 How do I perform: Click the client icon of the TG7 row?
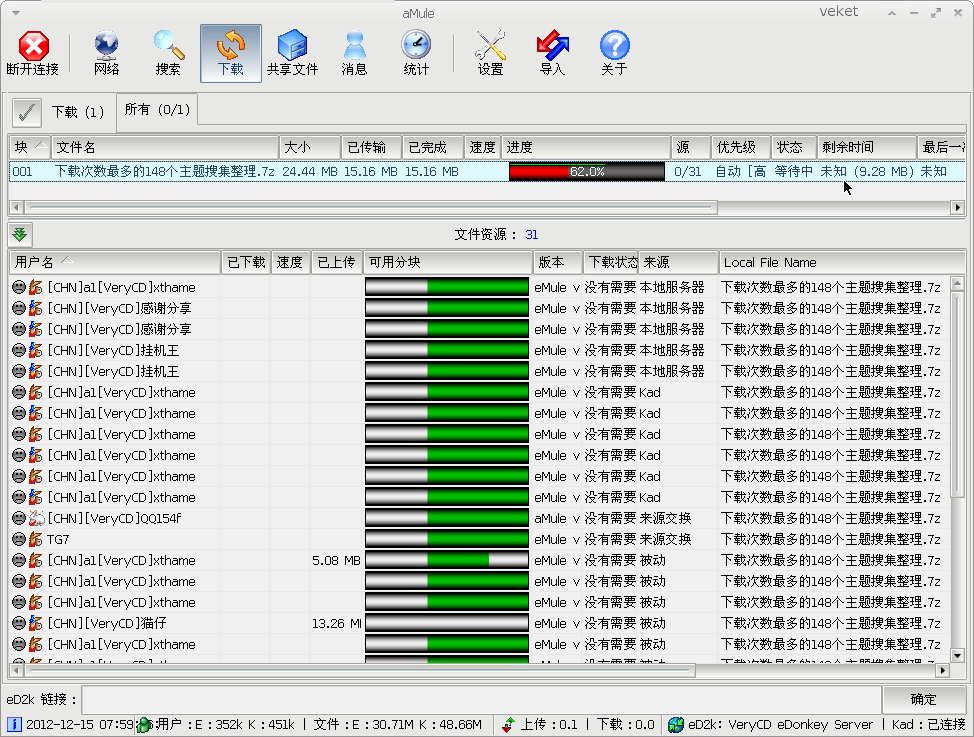tap(36, 539)
